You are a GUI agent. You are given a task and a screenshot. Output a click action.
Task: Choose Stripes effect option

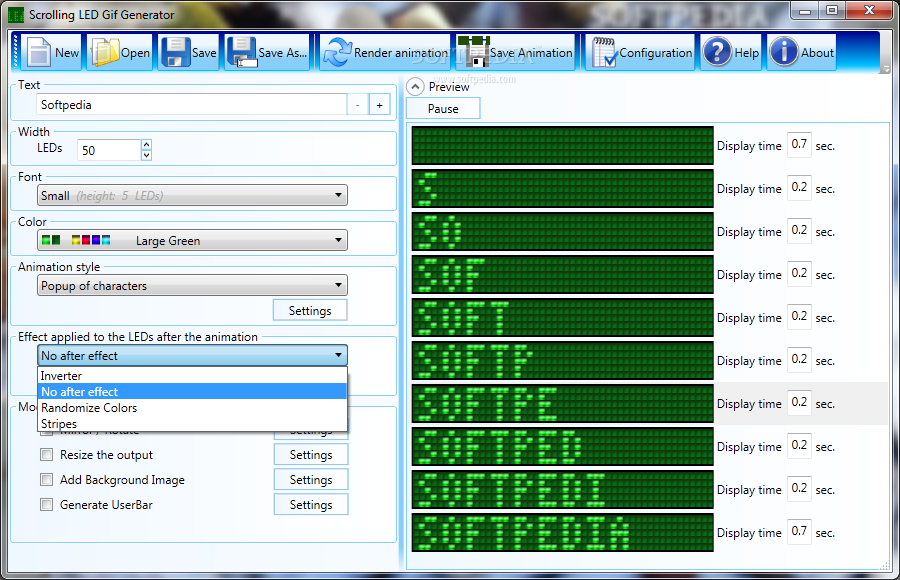point(192,424)
